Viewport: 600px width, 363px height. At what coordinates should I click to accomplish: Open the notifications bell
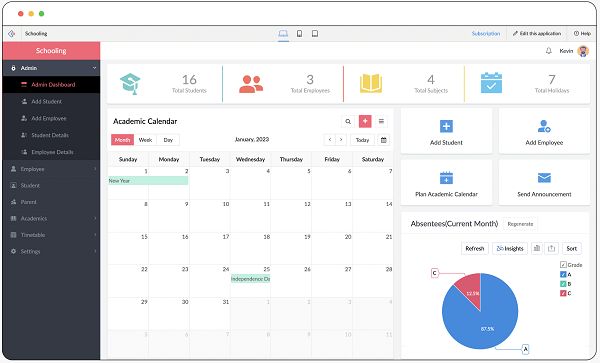tap(549, 51)
